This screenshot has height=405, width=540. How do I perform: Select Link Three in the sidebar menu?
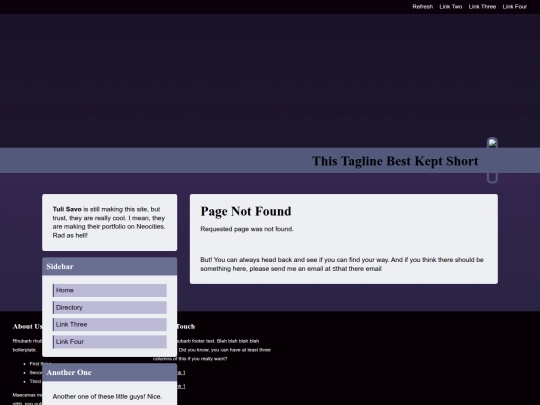pos(110,324)
